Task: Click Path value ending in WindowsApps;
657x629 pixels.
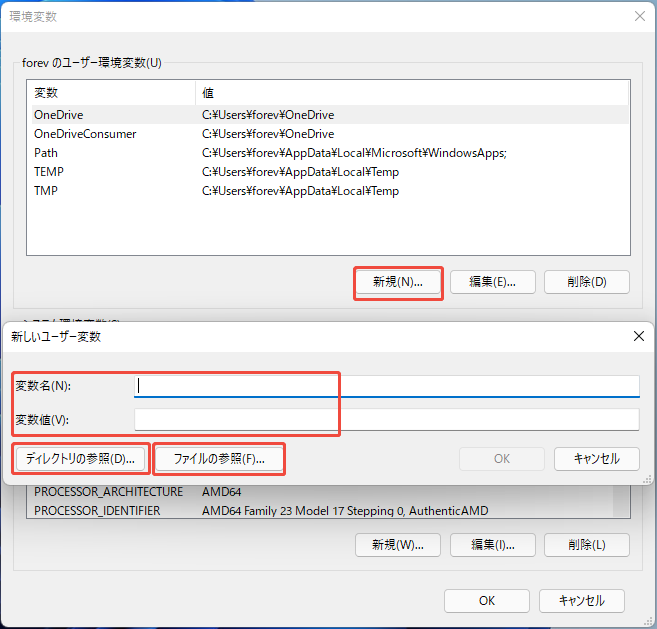Action: pos(354,153)
